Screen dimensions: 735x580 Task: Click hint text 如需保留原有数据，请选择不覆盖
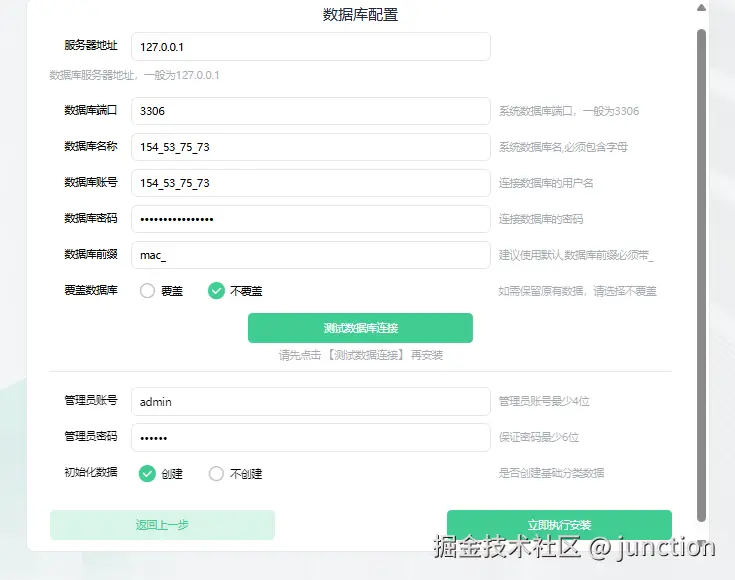577,291
